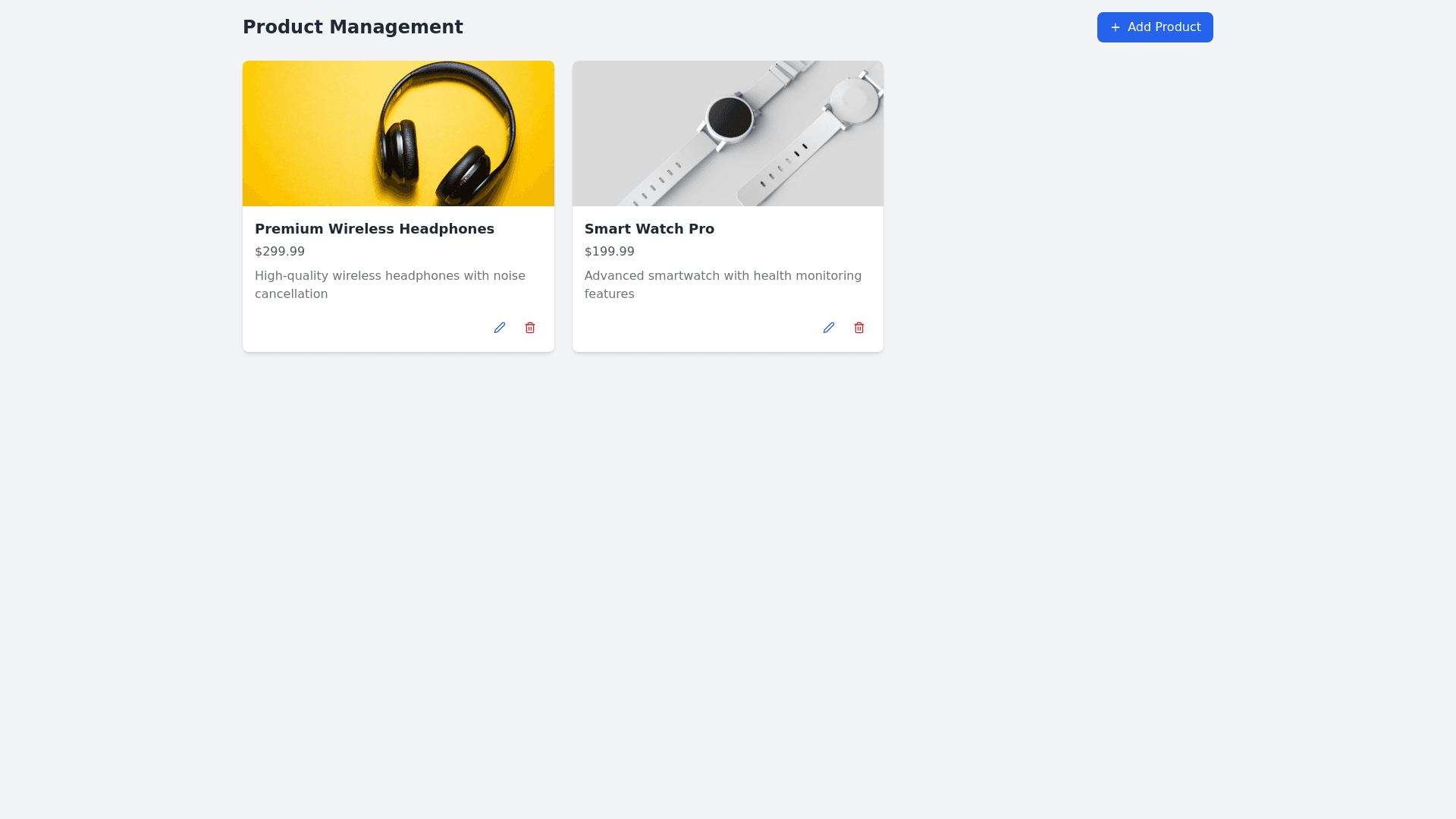Click the word 'features' in smartwatch description

[609, 294]
